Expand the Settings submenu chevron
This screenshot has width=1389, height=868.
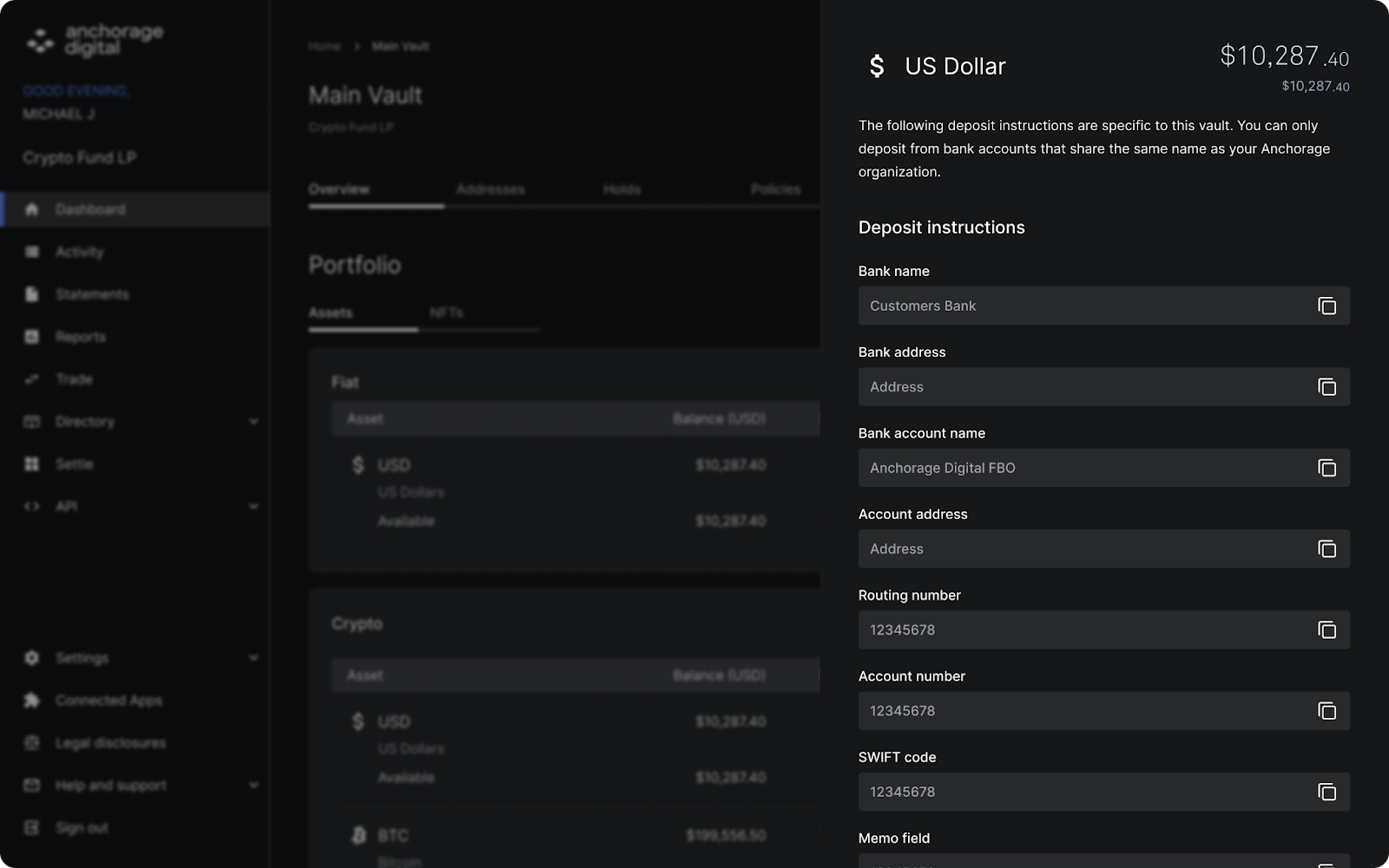[253, 658]
